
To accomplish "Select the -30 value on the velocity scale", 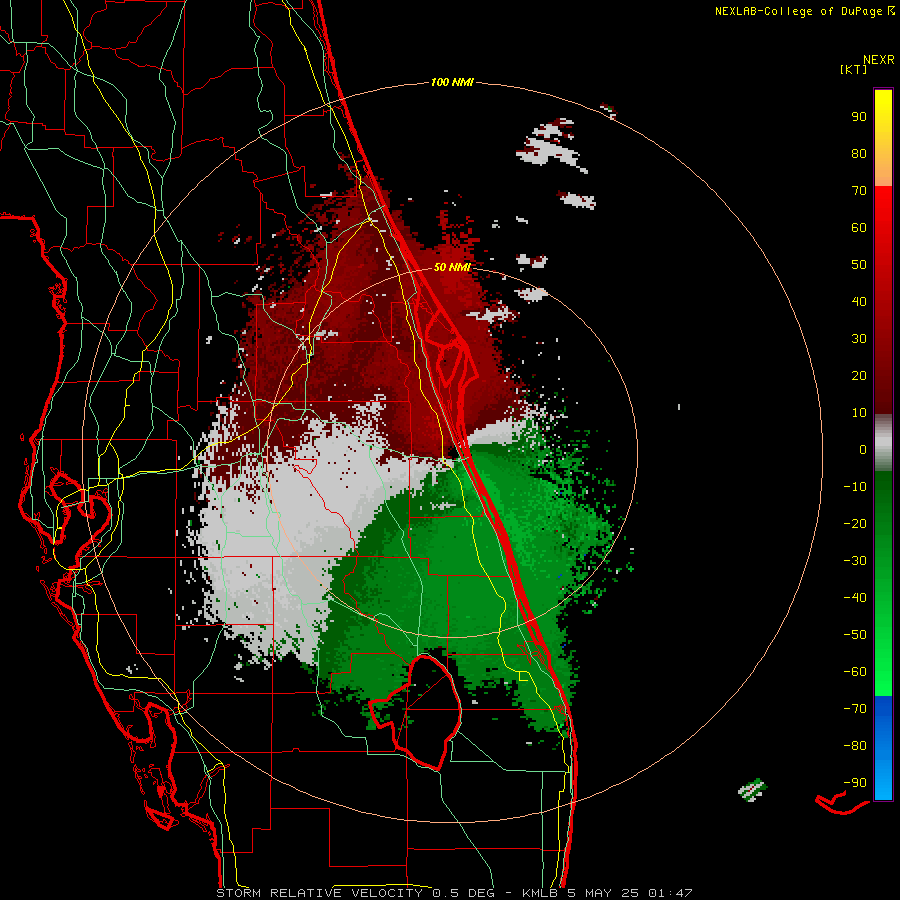I will 855,561.
